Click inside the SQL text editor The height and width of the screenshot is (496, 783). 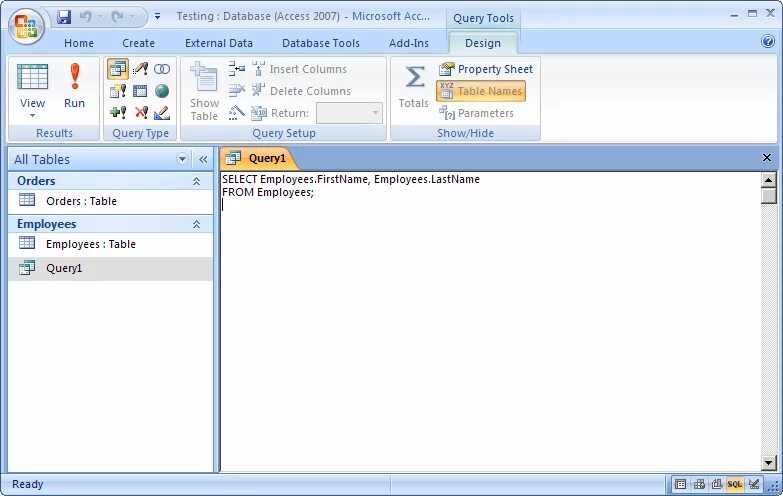[490, 322]
